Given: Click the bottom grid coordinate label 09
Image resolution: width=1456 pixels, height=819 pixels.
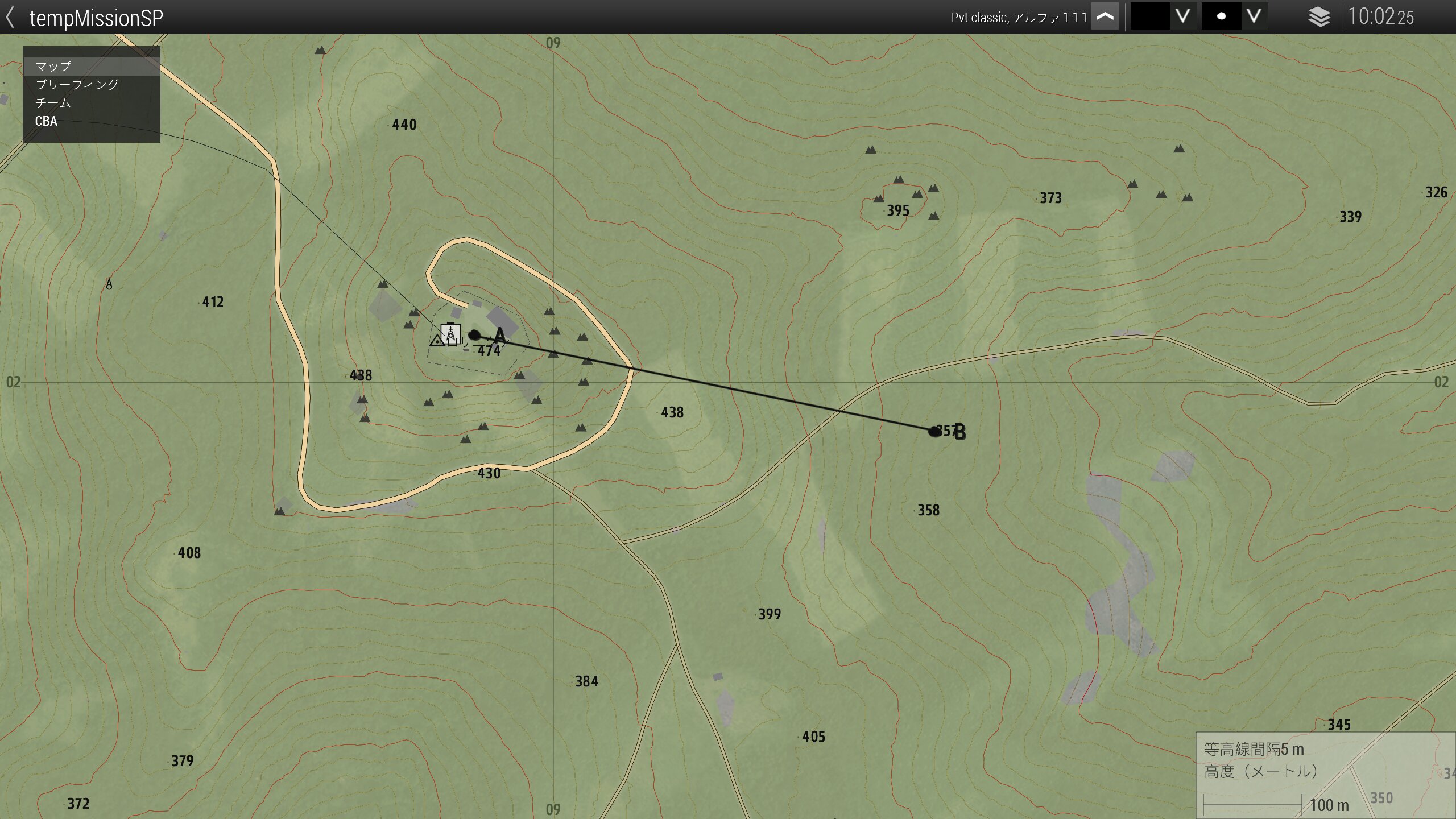Looking at the screenshot, I should 553,809.
